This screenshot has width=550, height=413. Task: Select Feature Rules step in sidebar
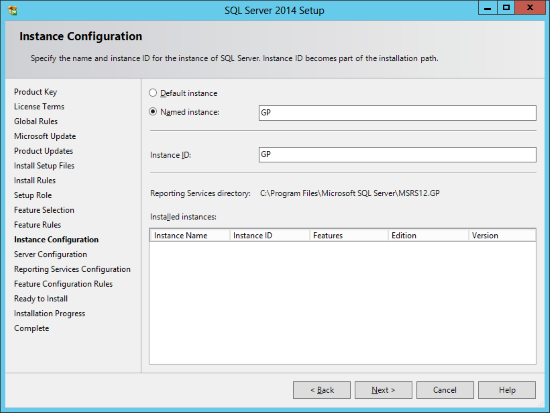click(38, 225)
